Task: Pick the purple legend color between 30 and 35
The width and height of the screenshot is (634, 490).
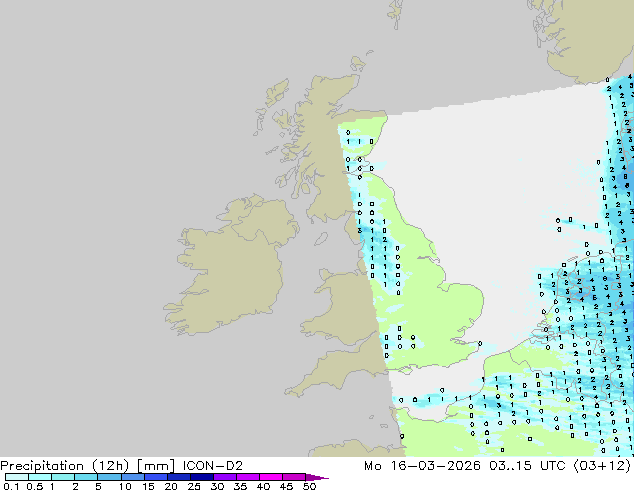Action: pyautogui.click(x=228, y=478)
